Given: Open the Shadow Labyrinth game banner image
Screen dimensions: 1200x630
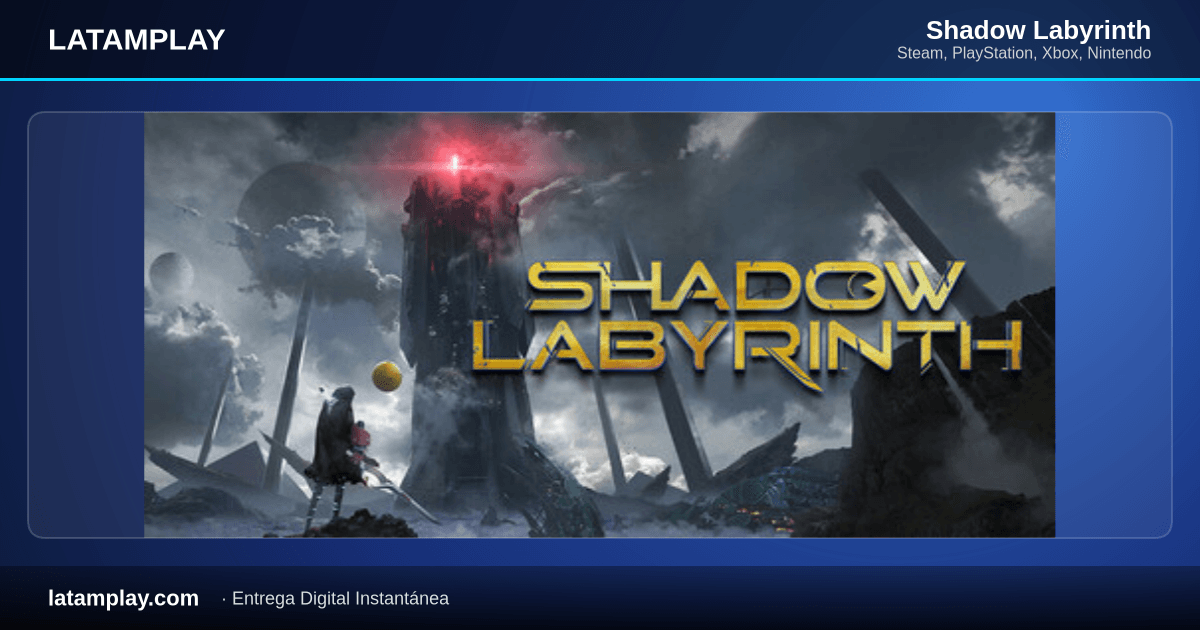Looking at the screenshot, I should [600, 325].
